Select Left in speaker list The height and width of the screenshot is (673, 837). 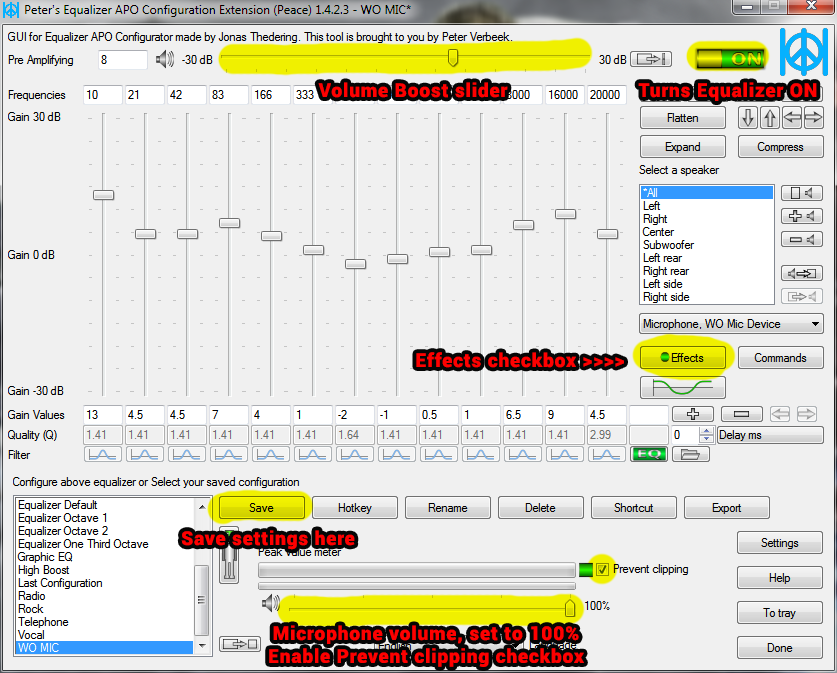[651, 205]
